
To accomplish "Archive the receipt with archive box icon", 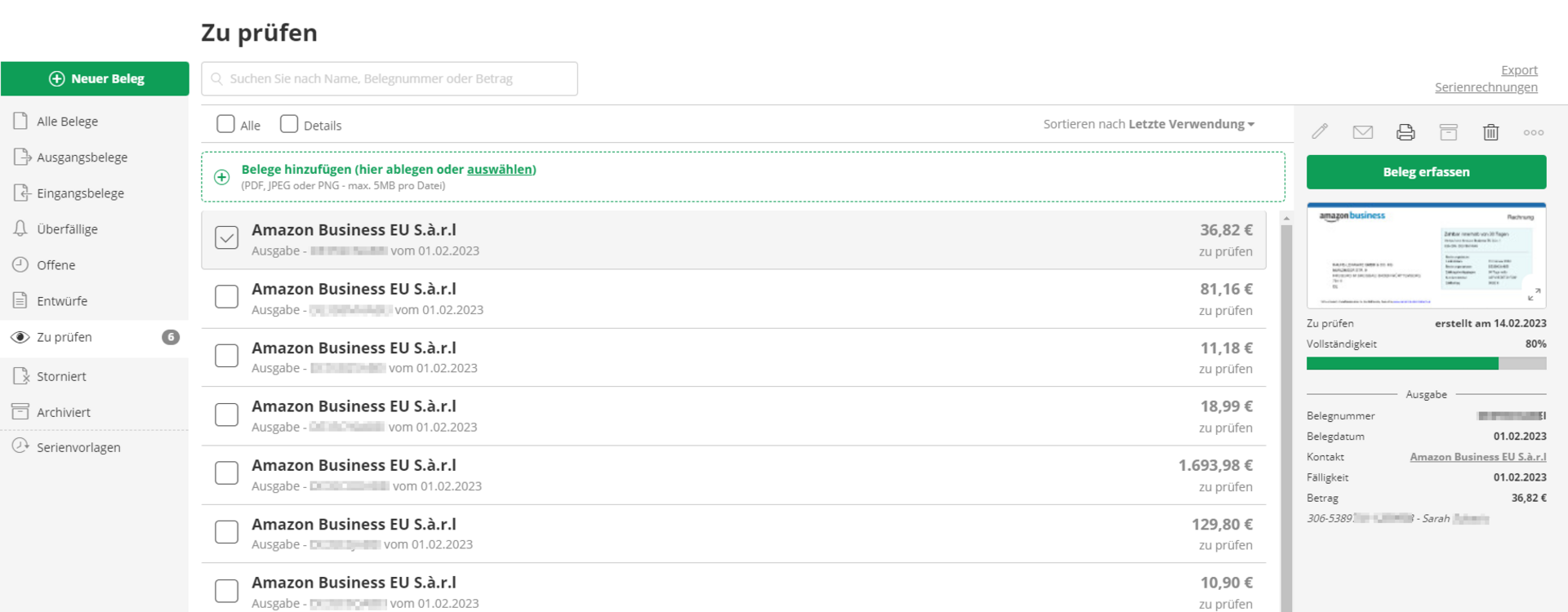I will [1448, 132].
